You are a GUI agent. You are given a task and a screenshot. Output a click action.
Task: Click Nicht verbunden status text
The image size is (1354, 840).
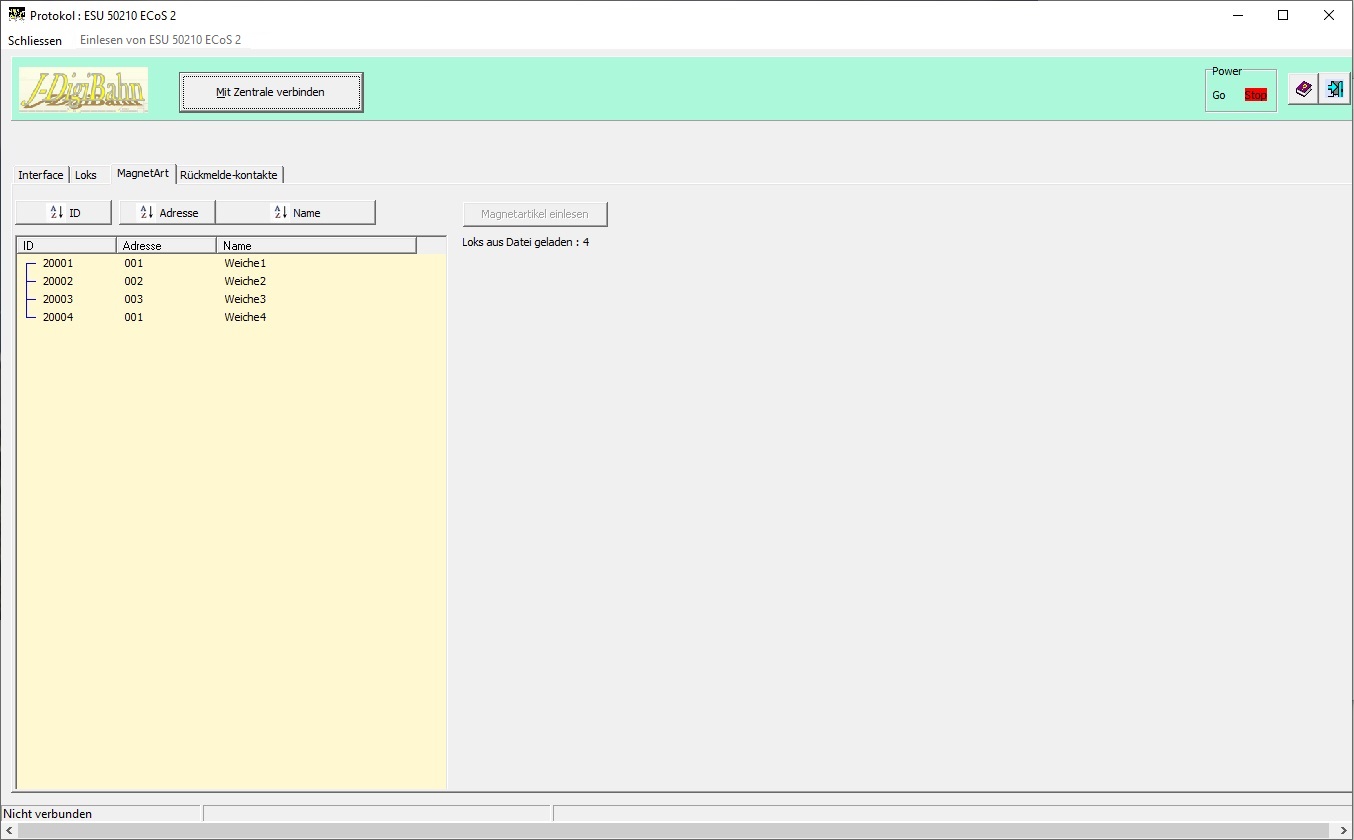pos(48,814)
